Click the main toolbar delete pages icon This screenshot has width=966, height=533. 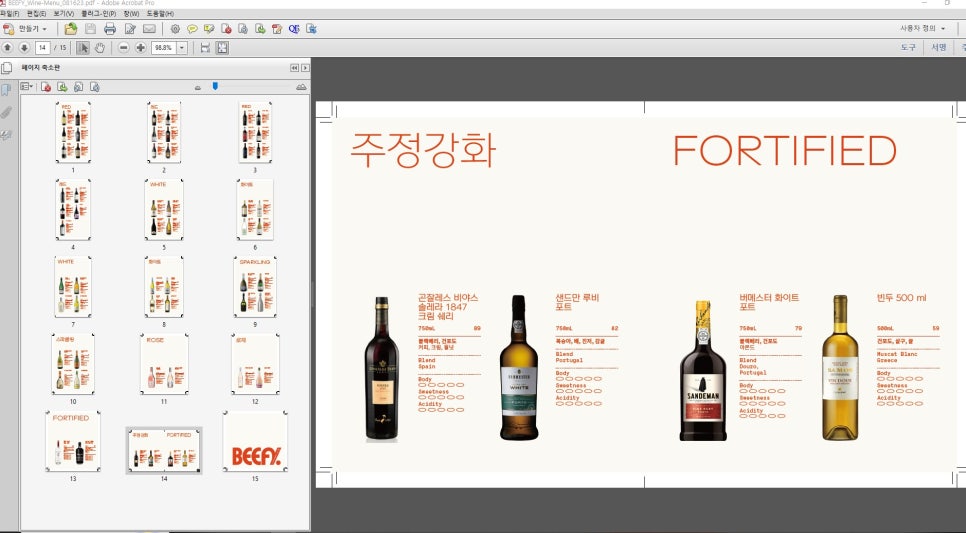(x=226, y=29)
